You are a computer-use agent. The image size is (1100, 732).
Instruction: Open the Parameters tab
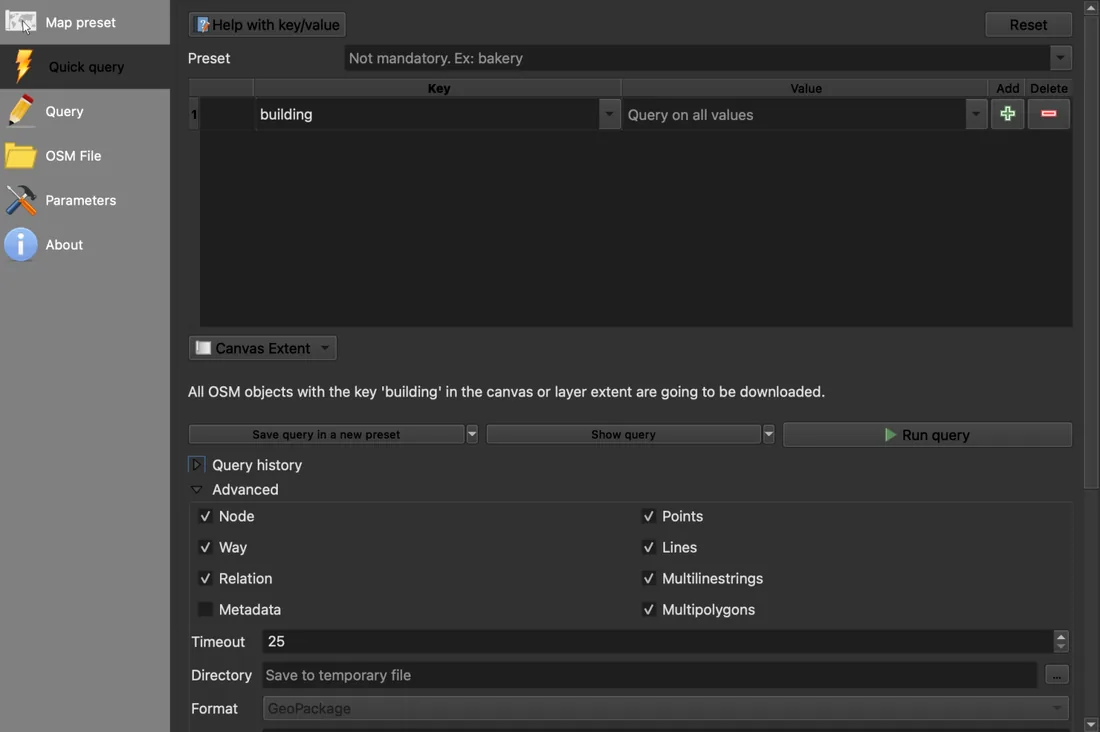tap(84, 200)
